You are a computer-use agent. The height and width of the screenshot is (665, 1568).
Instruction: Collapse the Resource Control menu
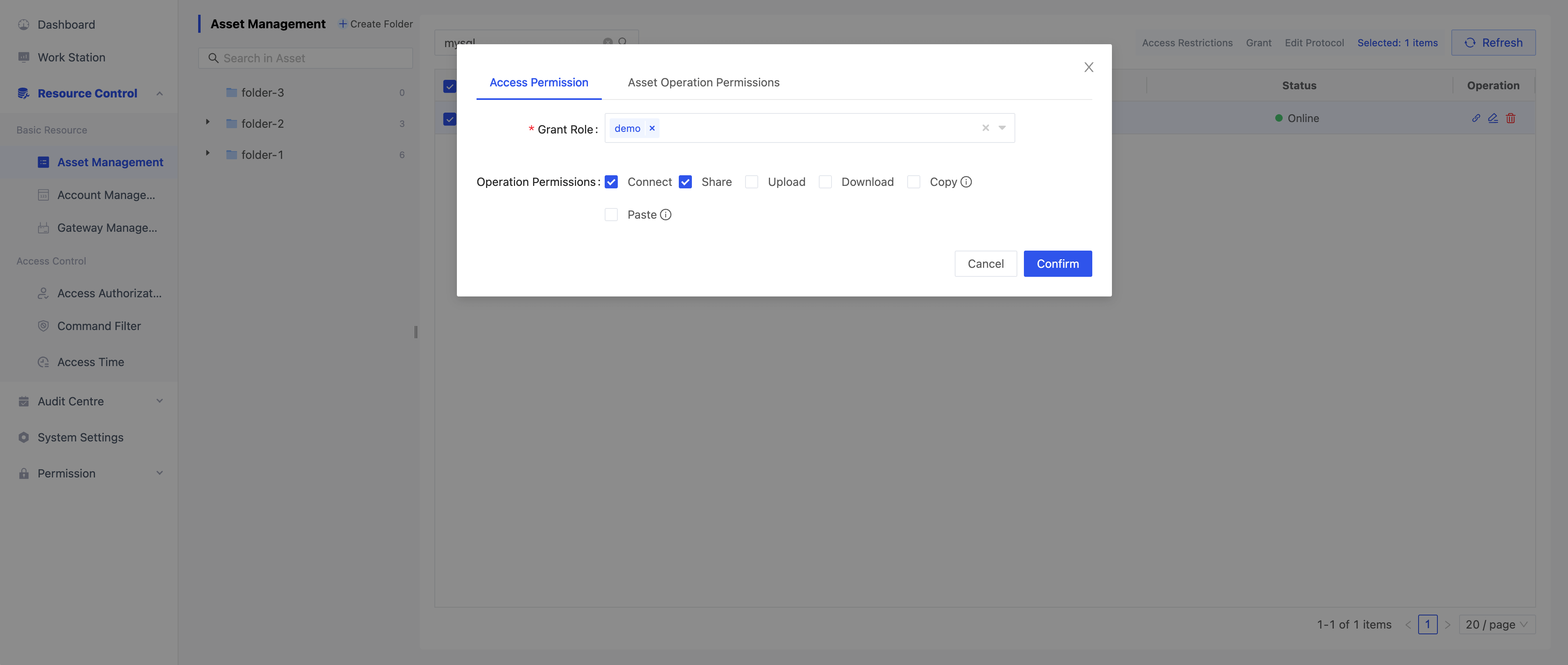pos(160,94)
